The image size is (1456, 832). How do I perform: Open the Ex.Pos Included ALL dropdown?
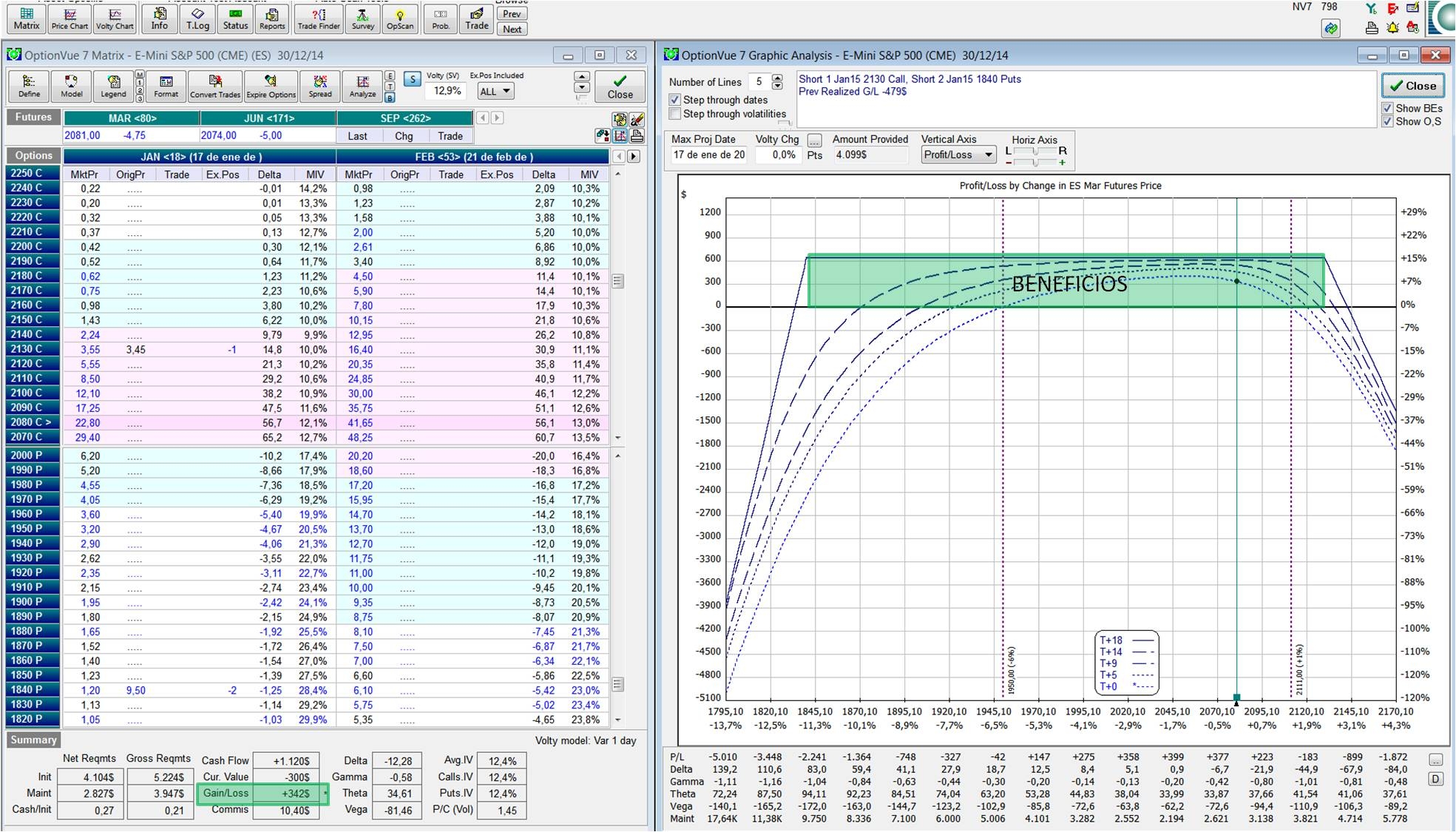click(495, 92)
